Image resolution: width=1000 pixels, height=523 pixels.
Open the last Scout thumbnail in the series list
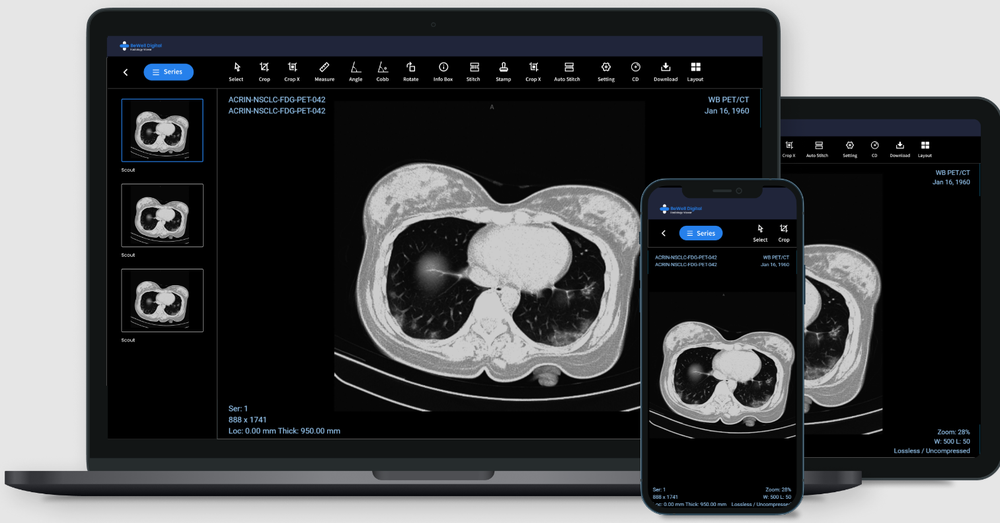click(x=162, y=300)
